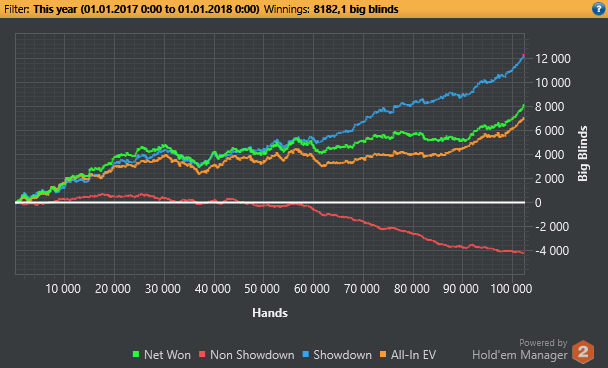This screenshot has height=368, width=608.
Task: Click the 50 000 hands axis label
Action: (x=262, y=289)
